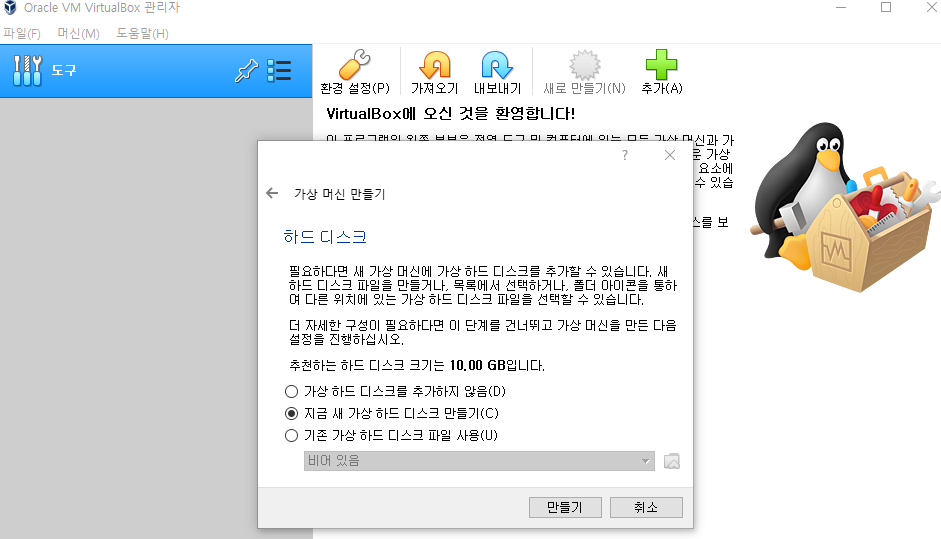
Task: Open the 머신(M) menu
Action: click(78, 34)
